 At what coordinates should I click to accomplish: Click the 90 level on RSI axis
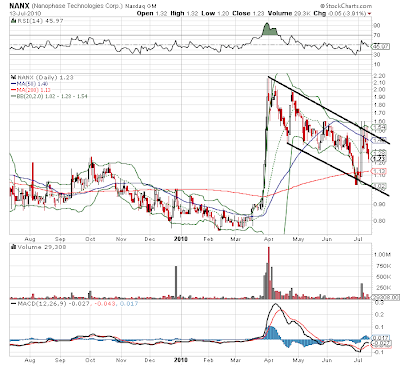(377, 26)
